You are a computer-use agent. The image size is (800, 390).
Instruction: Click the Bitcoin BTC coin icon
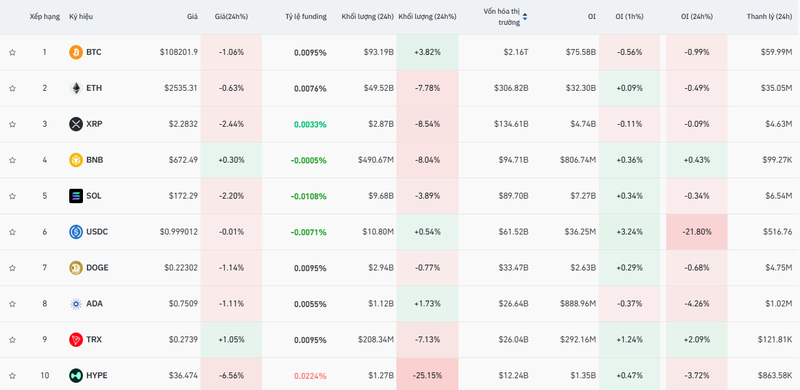[76, 52]
